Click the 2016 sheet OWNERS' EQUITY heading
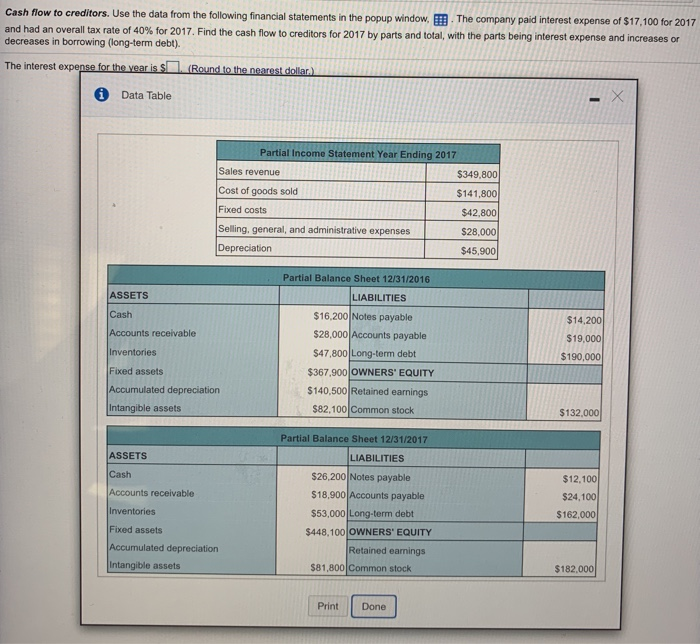 tap(392, 373)
